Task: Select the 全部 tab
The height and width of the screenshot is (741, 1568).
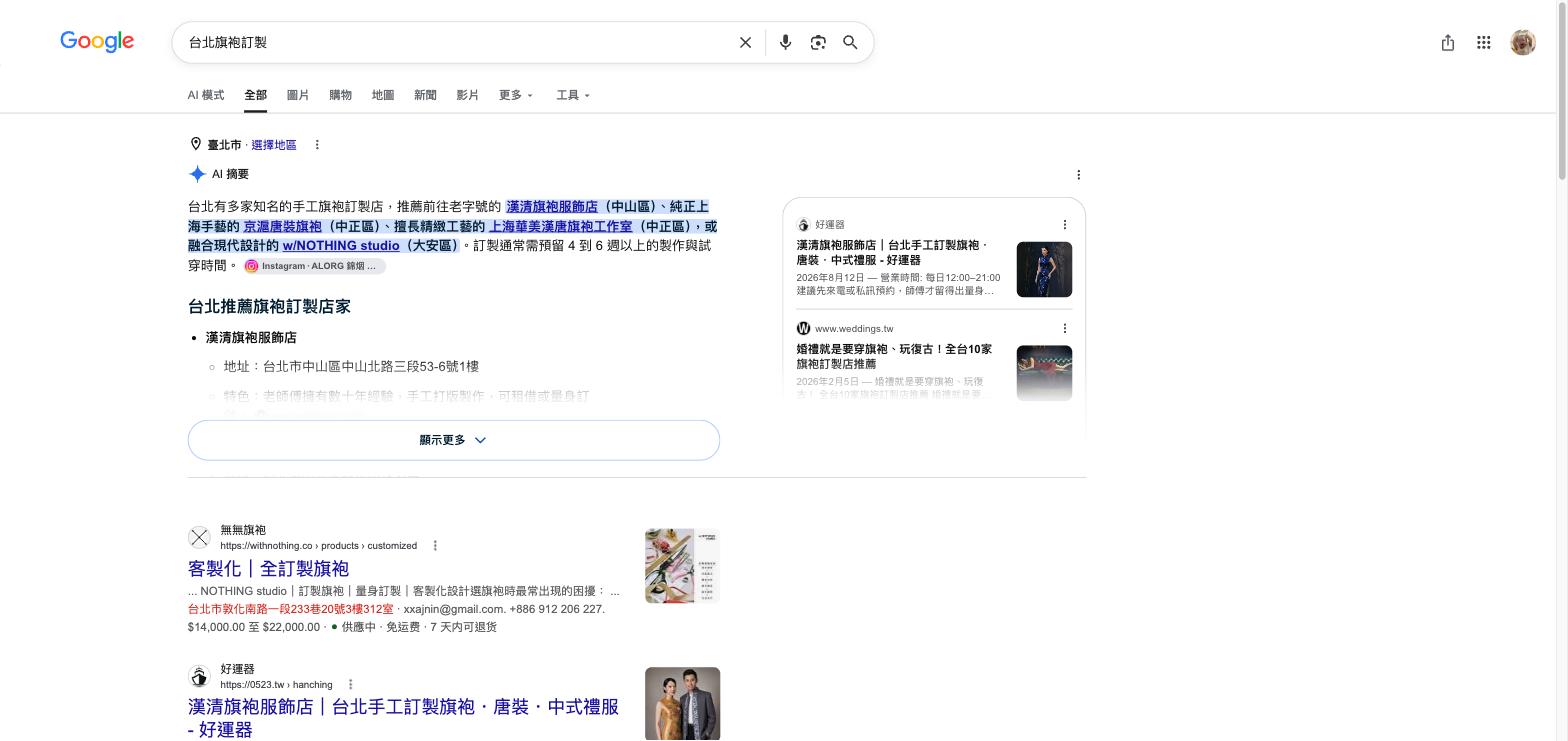Action: tap(255, 95)
